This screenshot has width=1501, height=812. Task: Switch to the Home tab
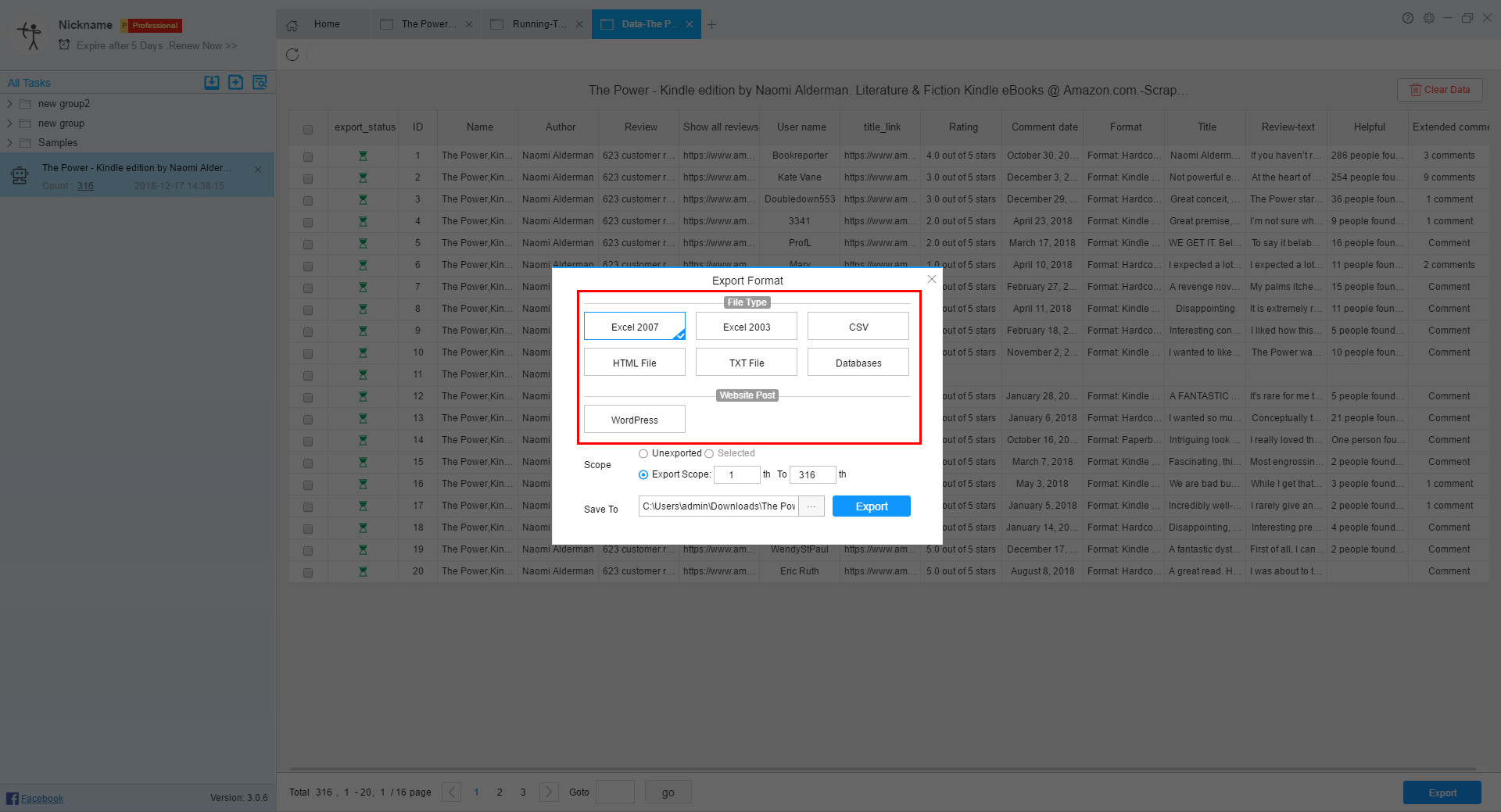(x=322, y=24)
